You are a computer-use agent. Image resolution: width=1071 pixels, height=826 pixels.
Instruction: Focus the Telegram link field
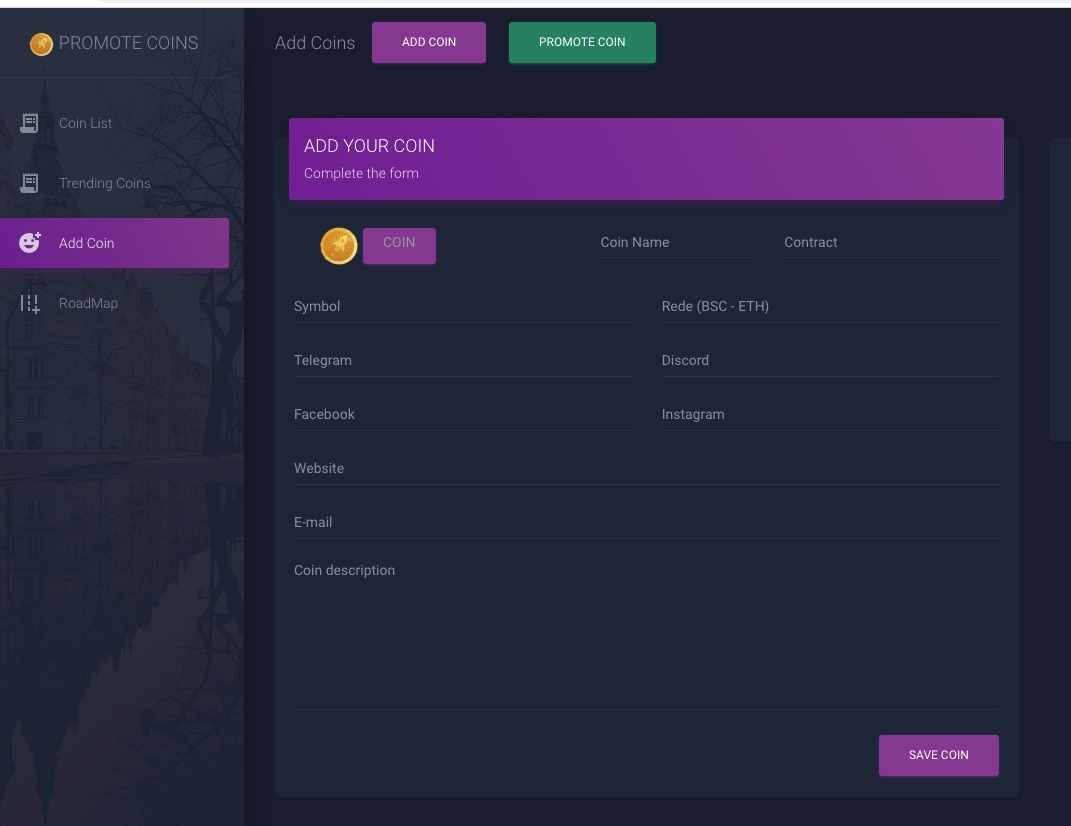tap(462, 361)
